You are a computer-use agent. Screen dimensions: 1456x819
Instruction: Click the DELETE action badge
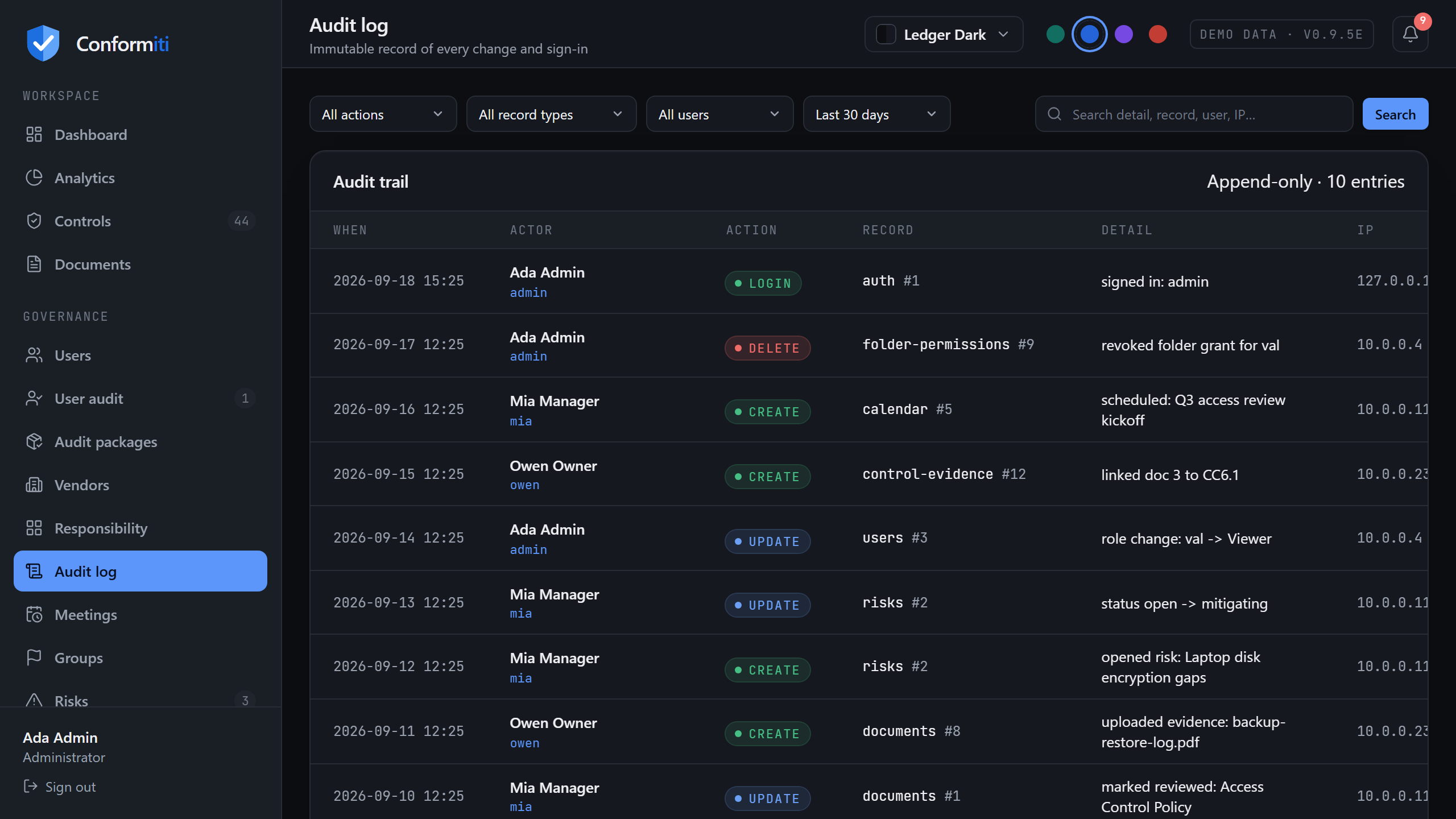(767, 348)
